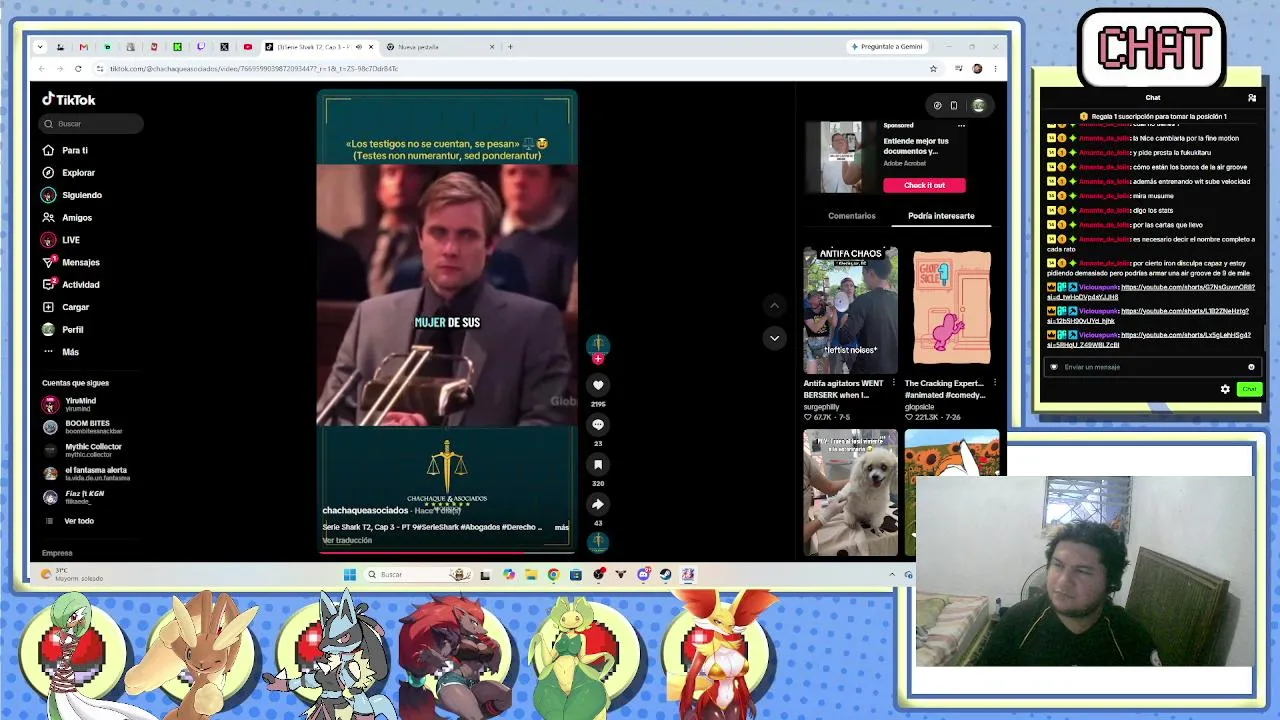The image size is (1280, 720).
Task: Seek on the video progress bar
Action: pyautogui.click(x=447, y=552)
